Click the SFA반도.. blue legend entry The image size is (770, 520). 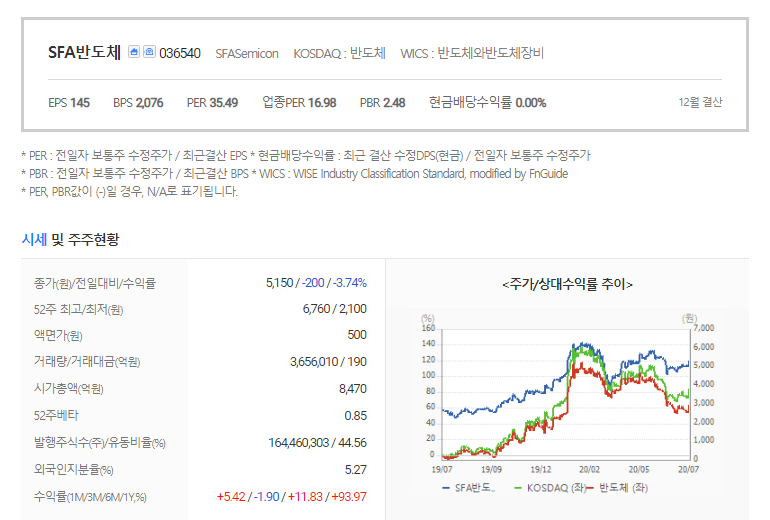[x=469, y=488]
